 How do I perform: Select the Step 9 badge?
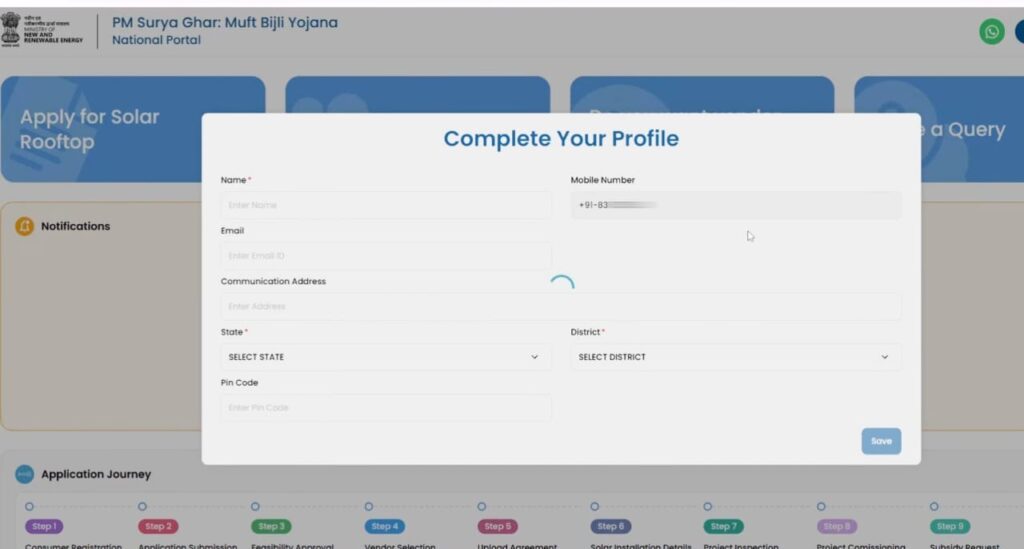click(x=950, y=526)
